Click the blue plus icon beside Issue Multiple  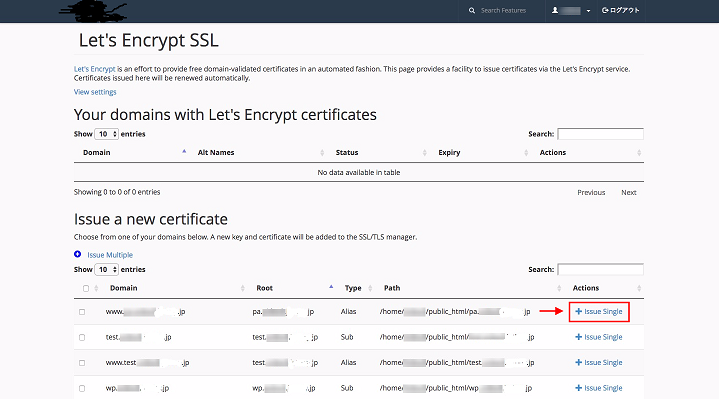click(x=77, y=254)
